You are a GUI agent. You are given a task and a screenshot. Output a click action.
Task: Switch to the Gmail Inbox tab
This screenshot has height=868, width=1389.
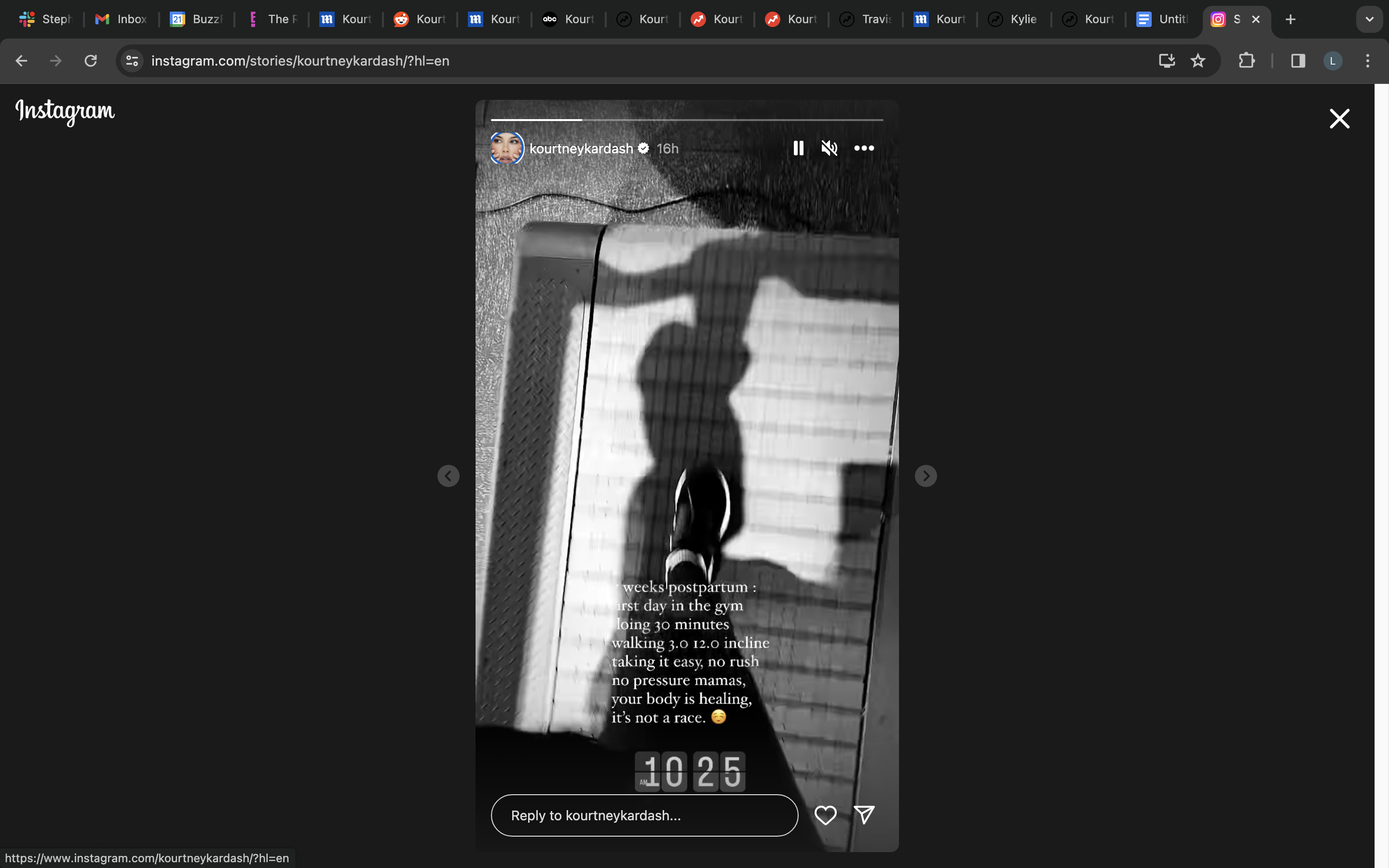(x=121, y=19)
